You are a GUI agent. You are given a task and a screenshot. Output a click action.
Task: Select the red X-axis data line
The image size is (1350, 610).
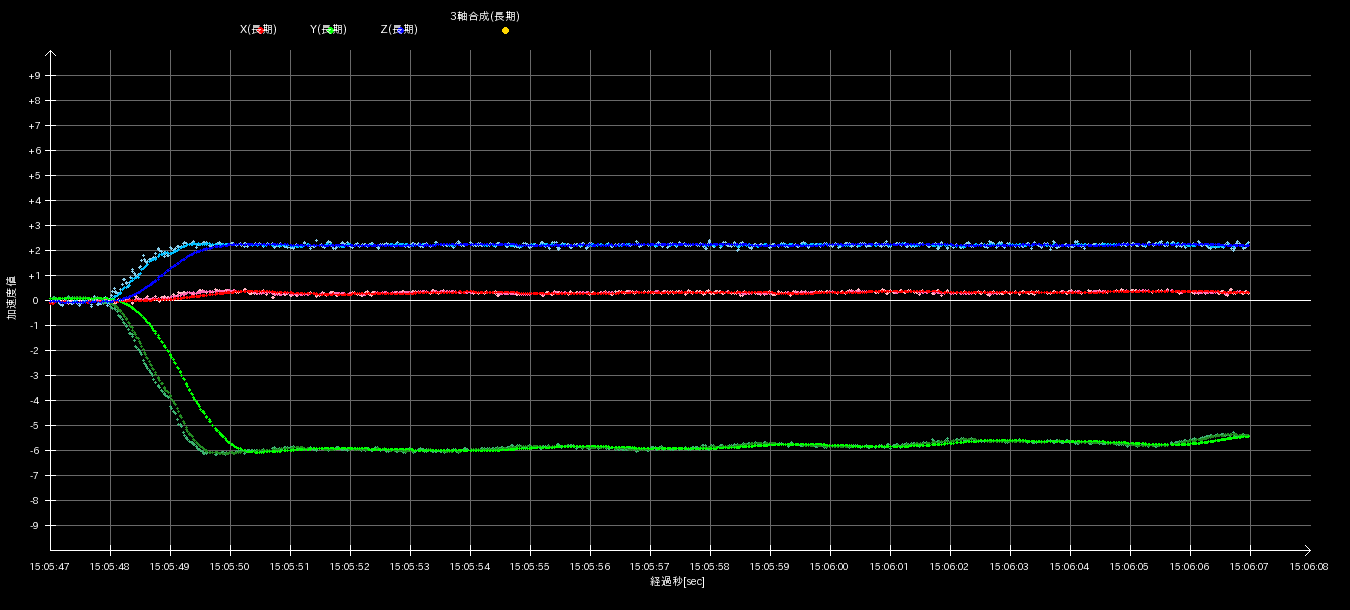pyautogui.click(x=700, y=292)
